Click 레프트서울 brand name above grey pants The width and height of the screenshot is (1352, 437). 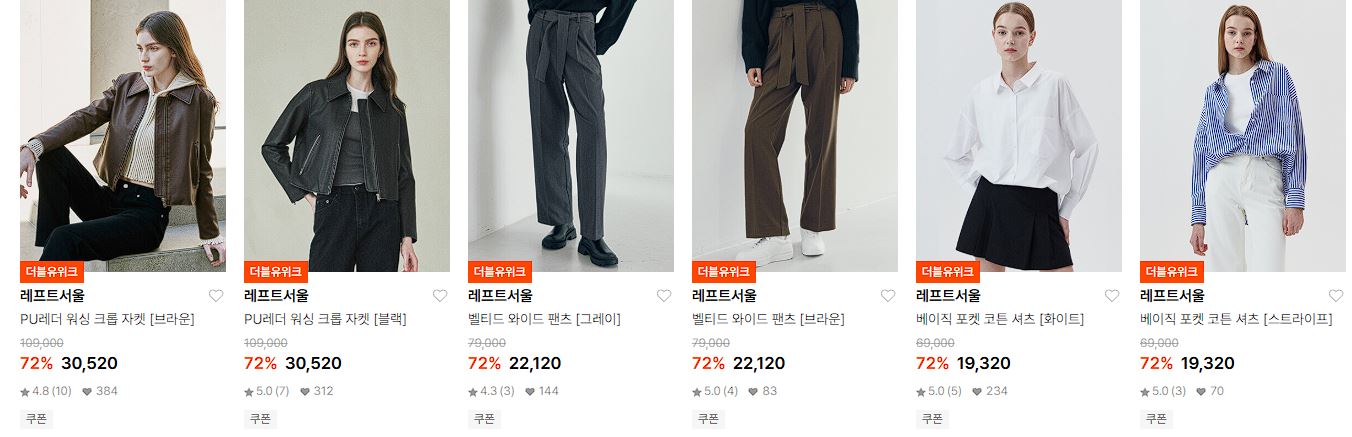pyautogui.click(x=500, y=296)
